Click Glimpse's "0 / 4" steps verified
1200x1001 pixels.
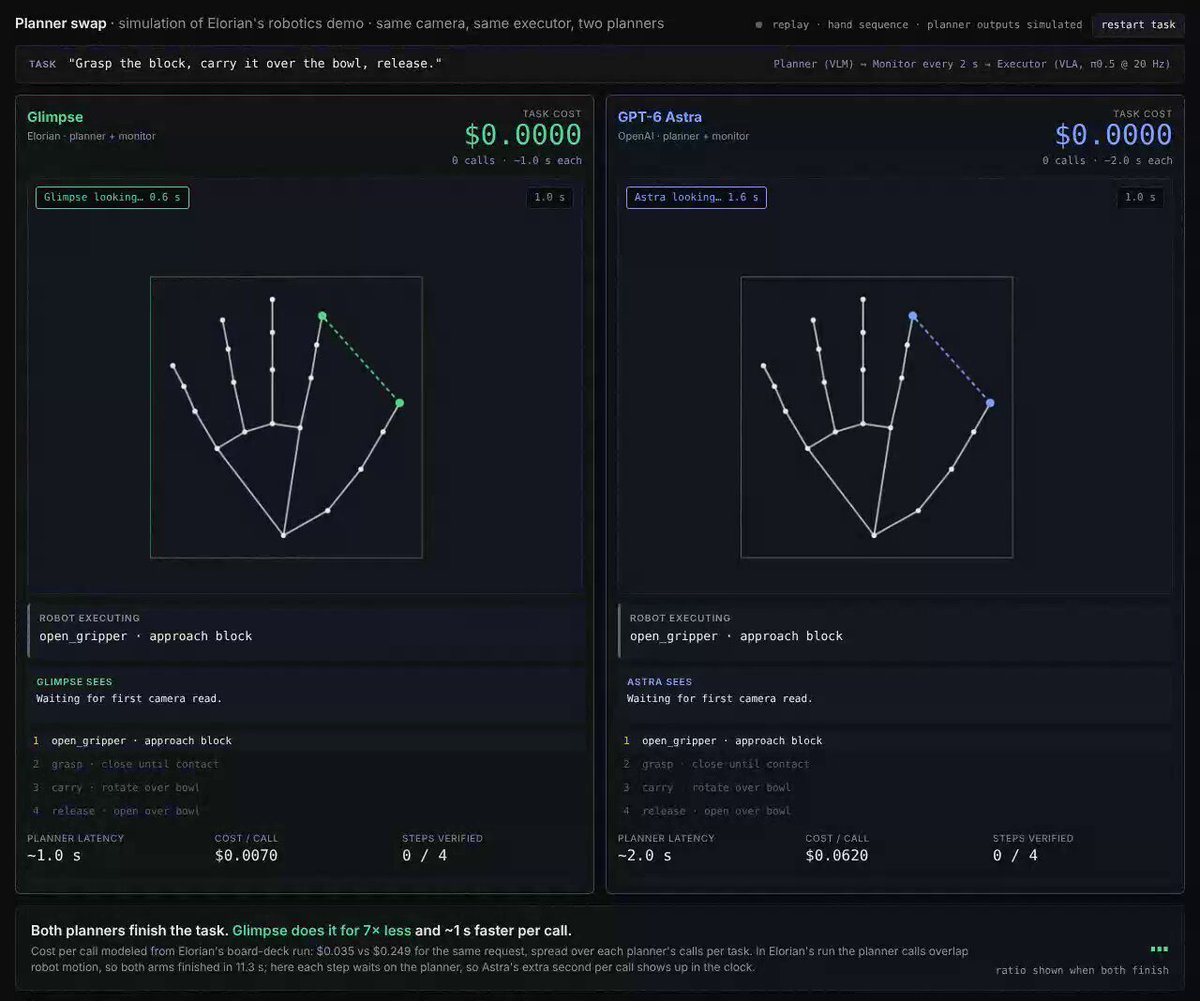click(424, 855)
